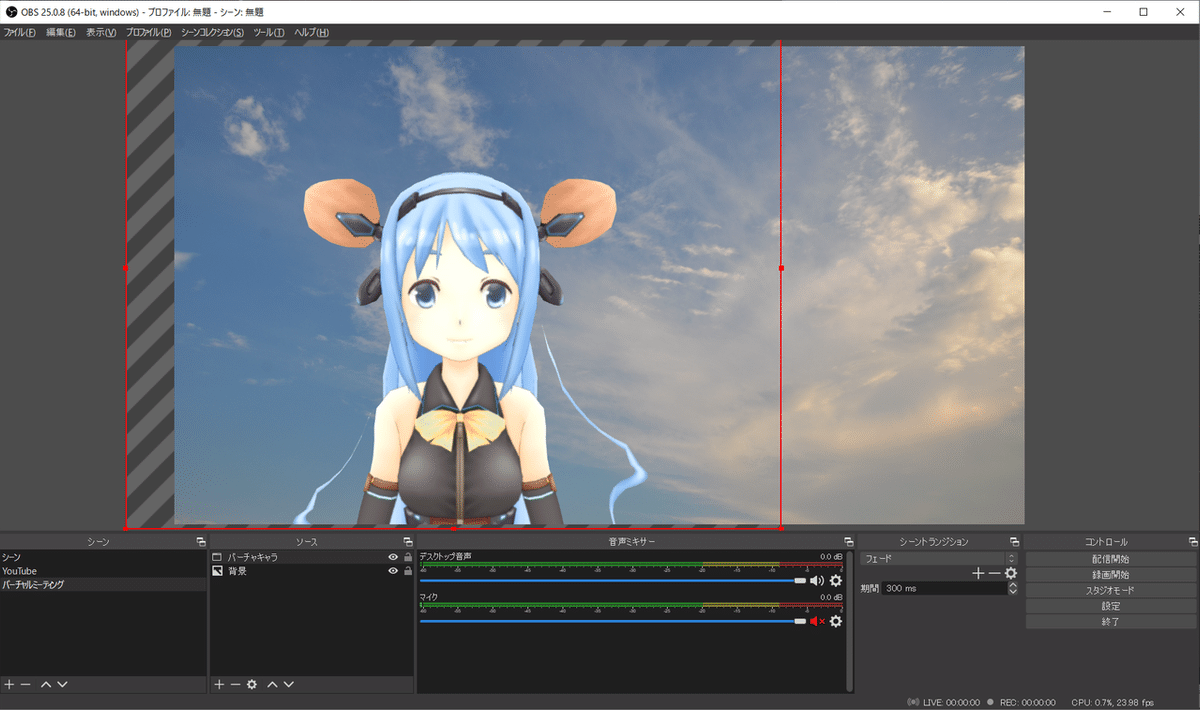Screen dimensions: 1200x710
Task: Click the OBS logo in the title bar
Action: coord(10,12)
